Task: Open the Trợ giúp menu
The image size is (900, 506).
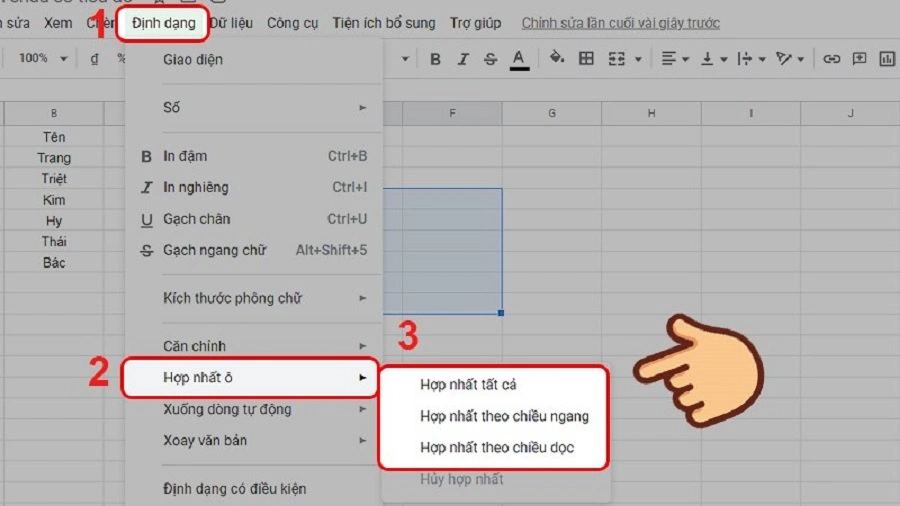Action: [x=475, y=23]
